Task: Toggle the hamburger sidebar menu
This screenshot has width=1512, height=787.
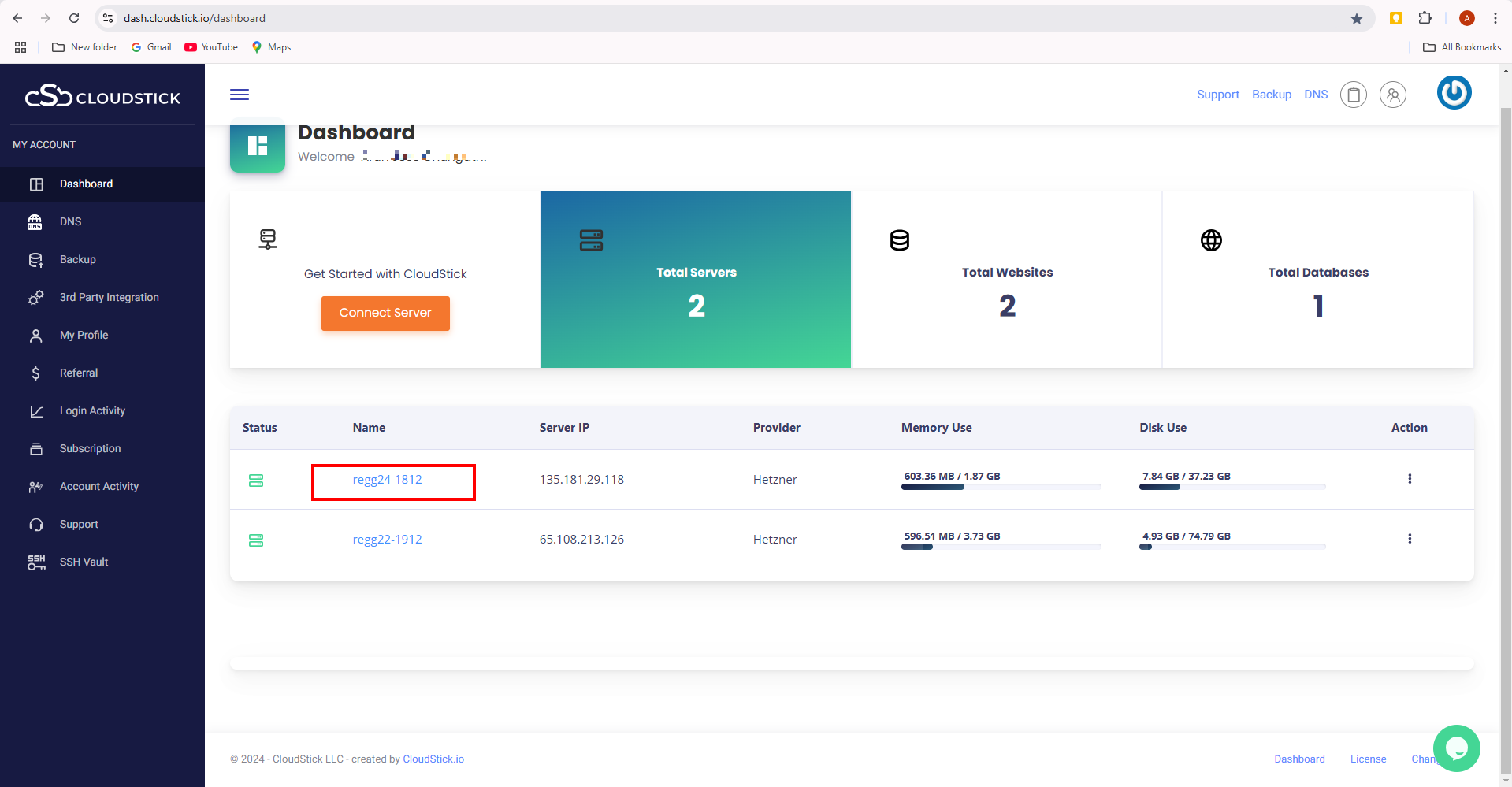Action: 240,95
